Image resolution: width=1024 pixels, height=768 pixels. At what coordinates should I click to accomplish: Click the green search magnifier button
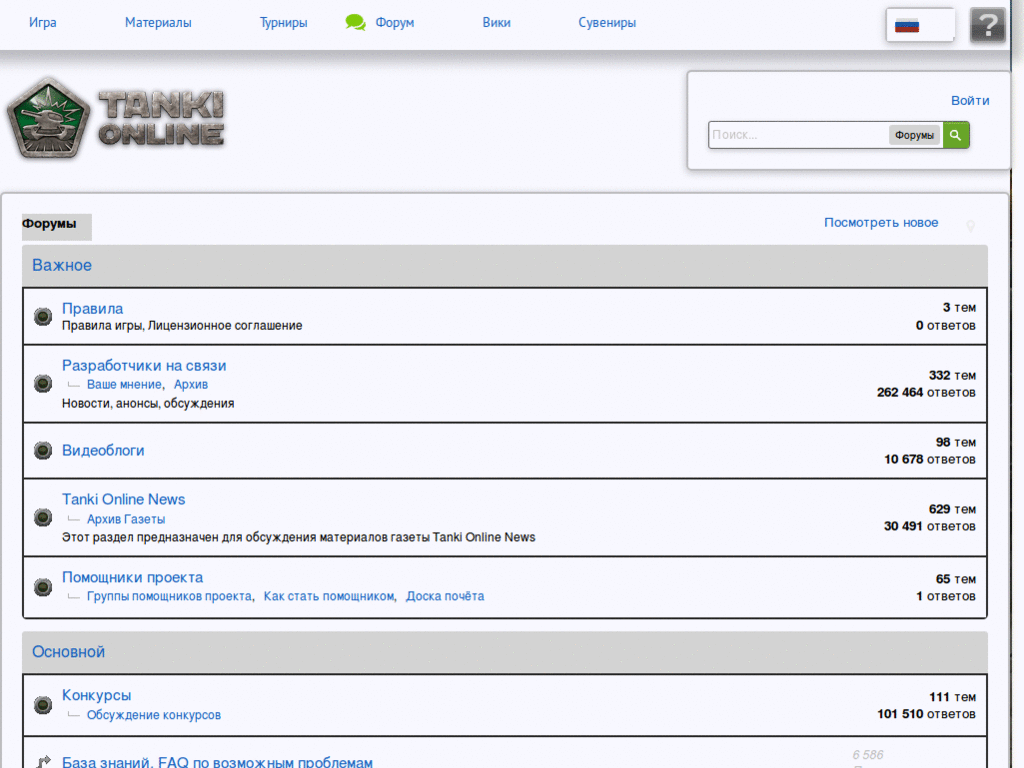click(x=956, y=135)
